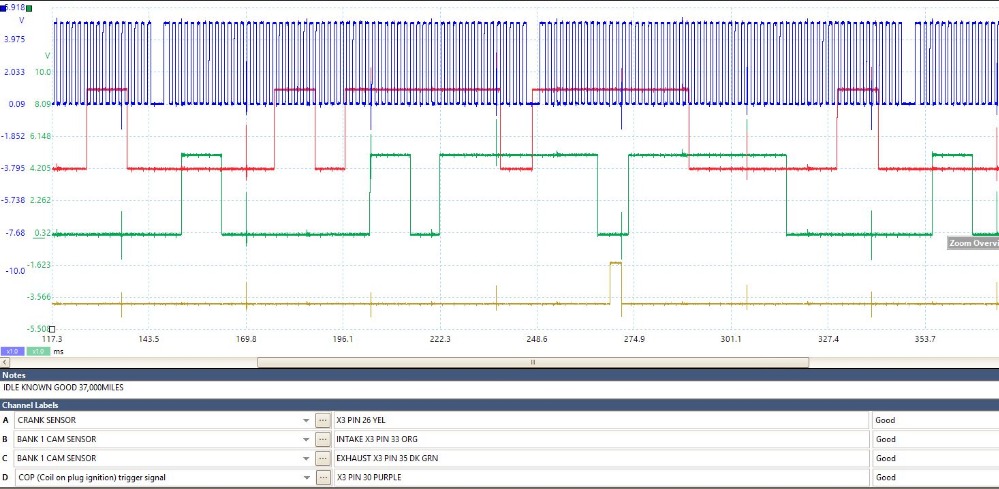Expand the CRANK SENSOR label dropdown

(x=305, y=420)
